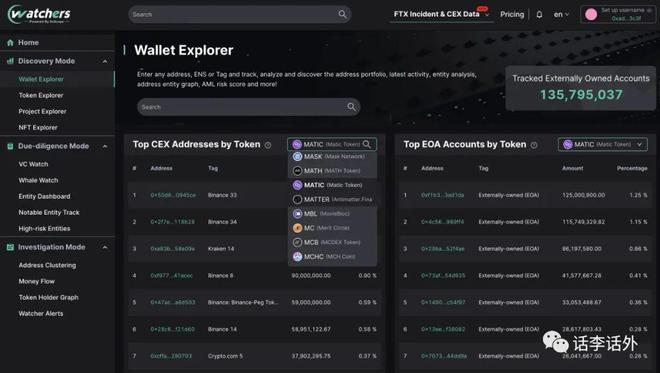This screenshot has width=660, height=373.
Task: Click MATIC icon in EOA token selector
Action: [x=567, y=144]
